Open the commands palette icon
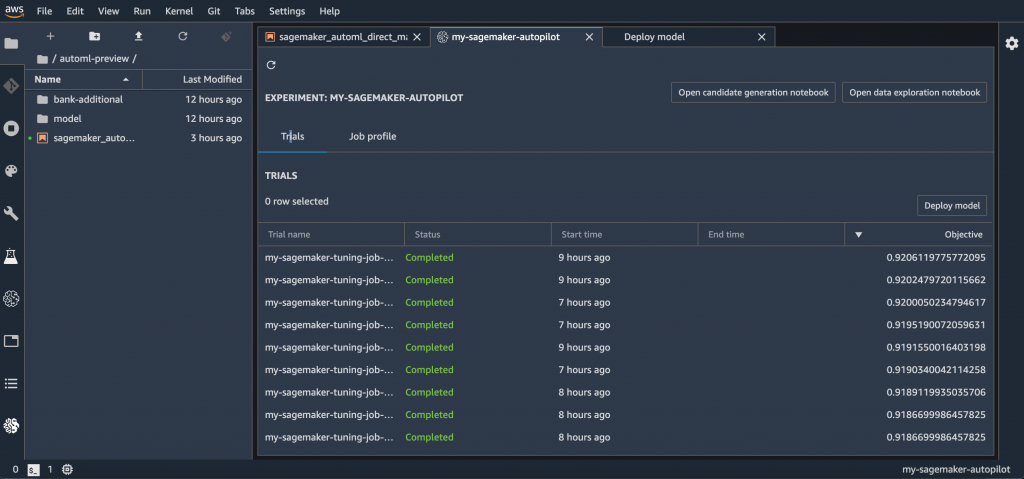 click(x=12, y=171)
